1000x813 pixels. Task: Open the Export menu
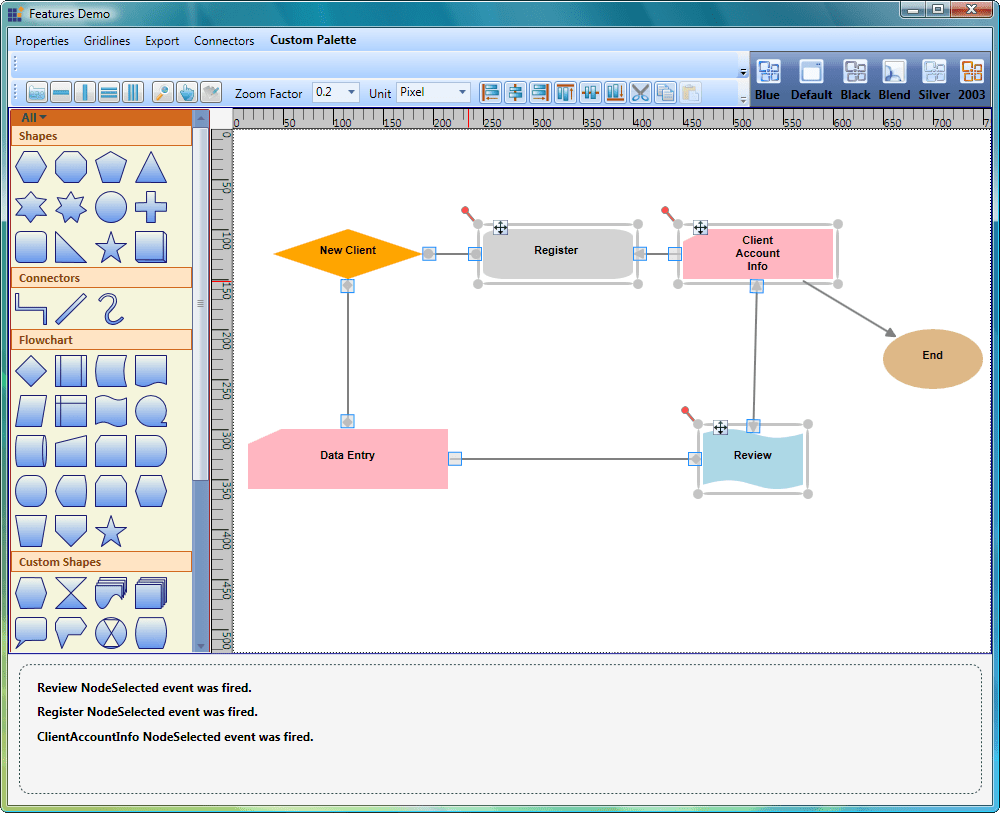click(162, 41)
